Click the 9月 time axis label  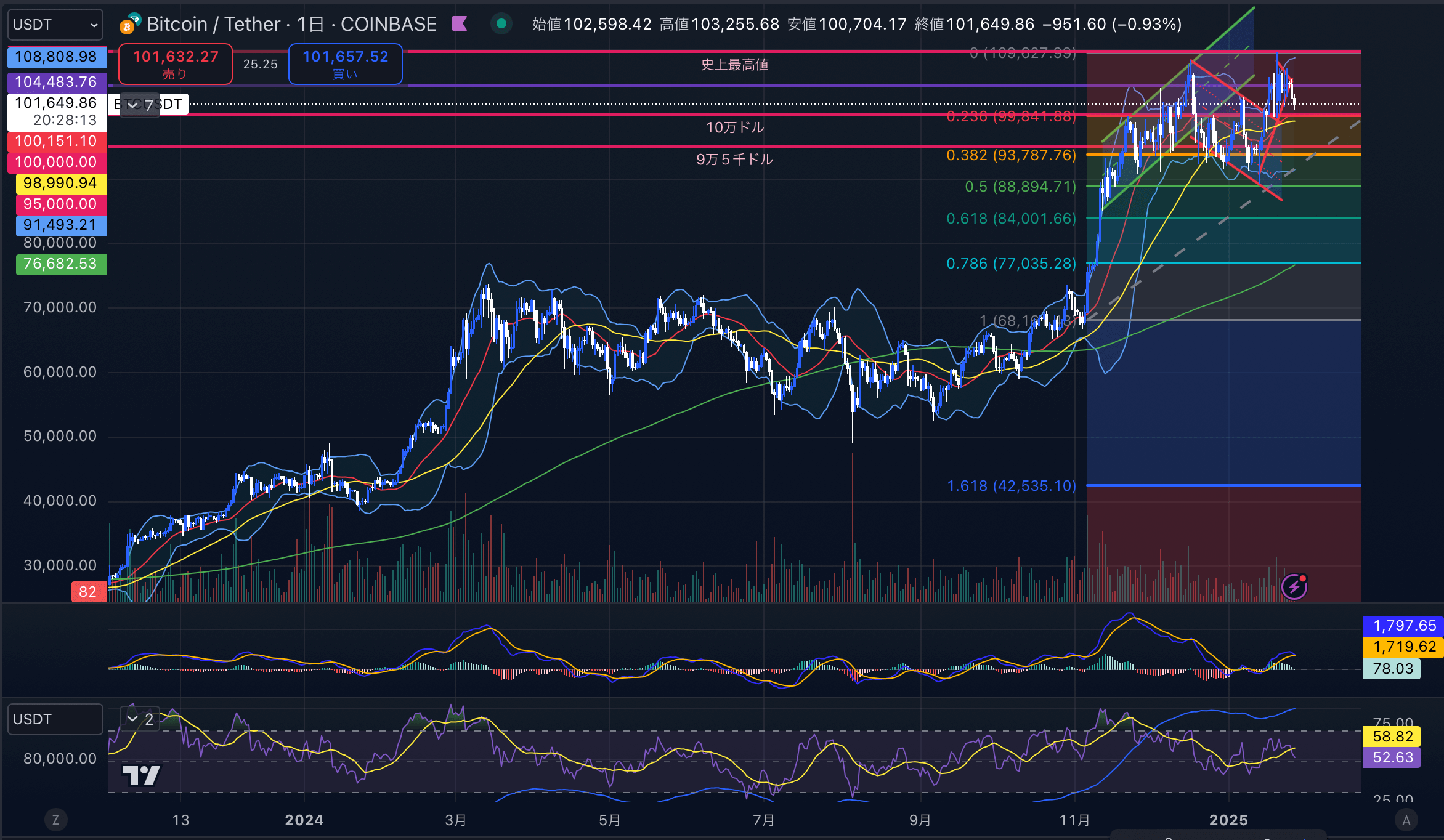coord(920,820)
